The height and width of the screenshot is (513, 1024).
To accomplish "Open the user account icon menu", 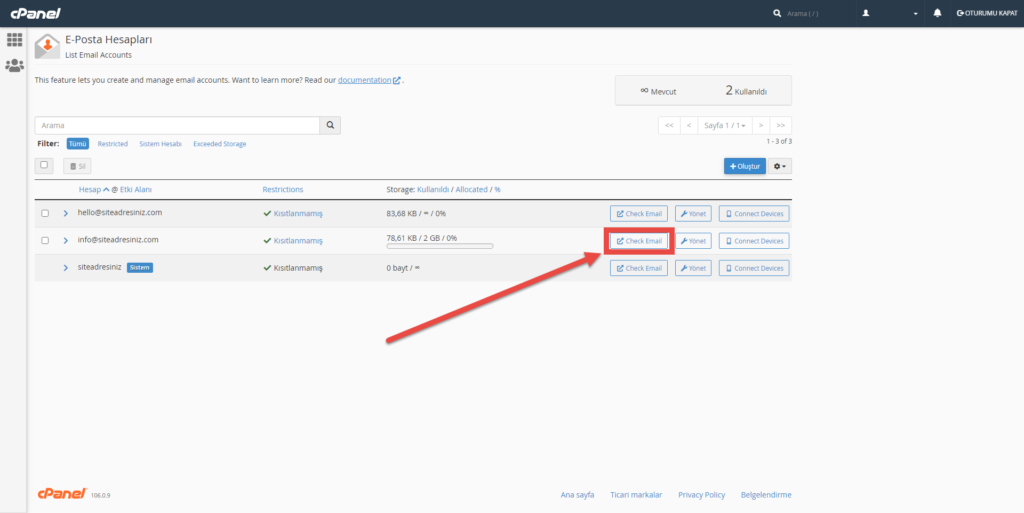I will coord(866,13).
